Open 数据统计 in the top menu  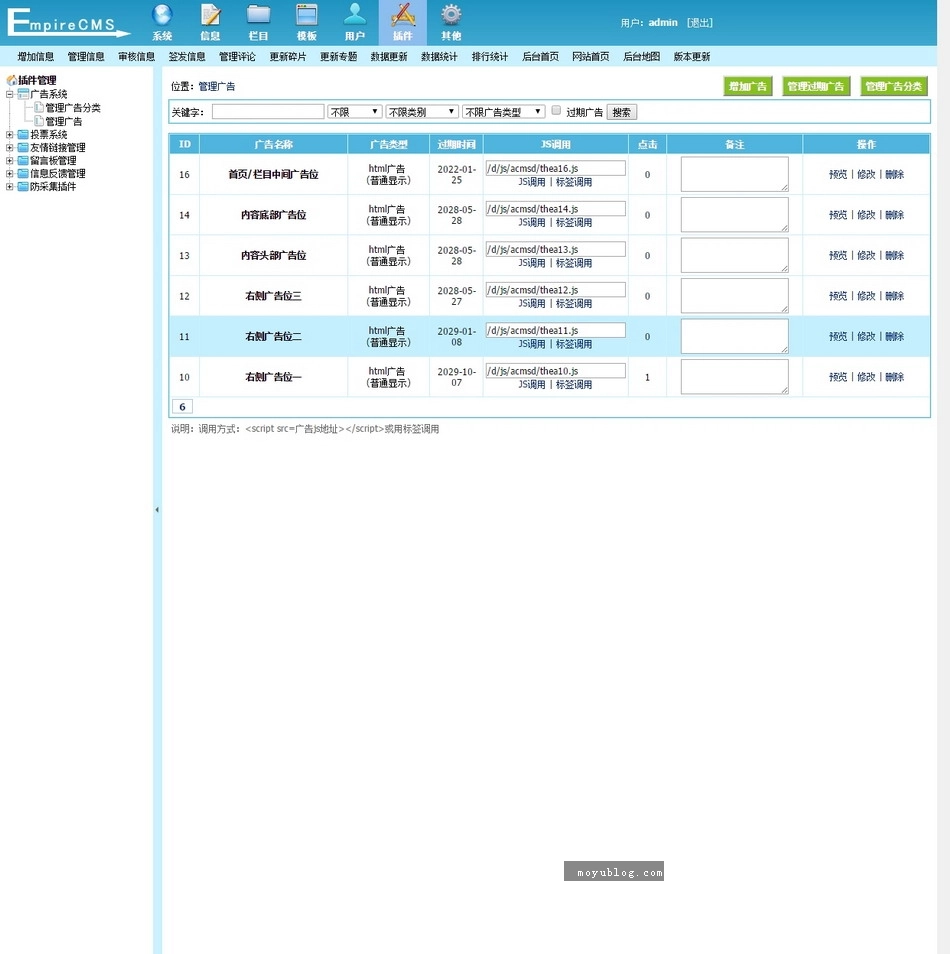click(439, 57)
